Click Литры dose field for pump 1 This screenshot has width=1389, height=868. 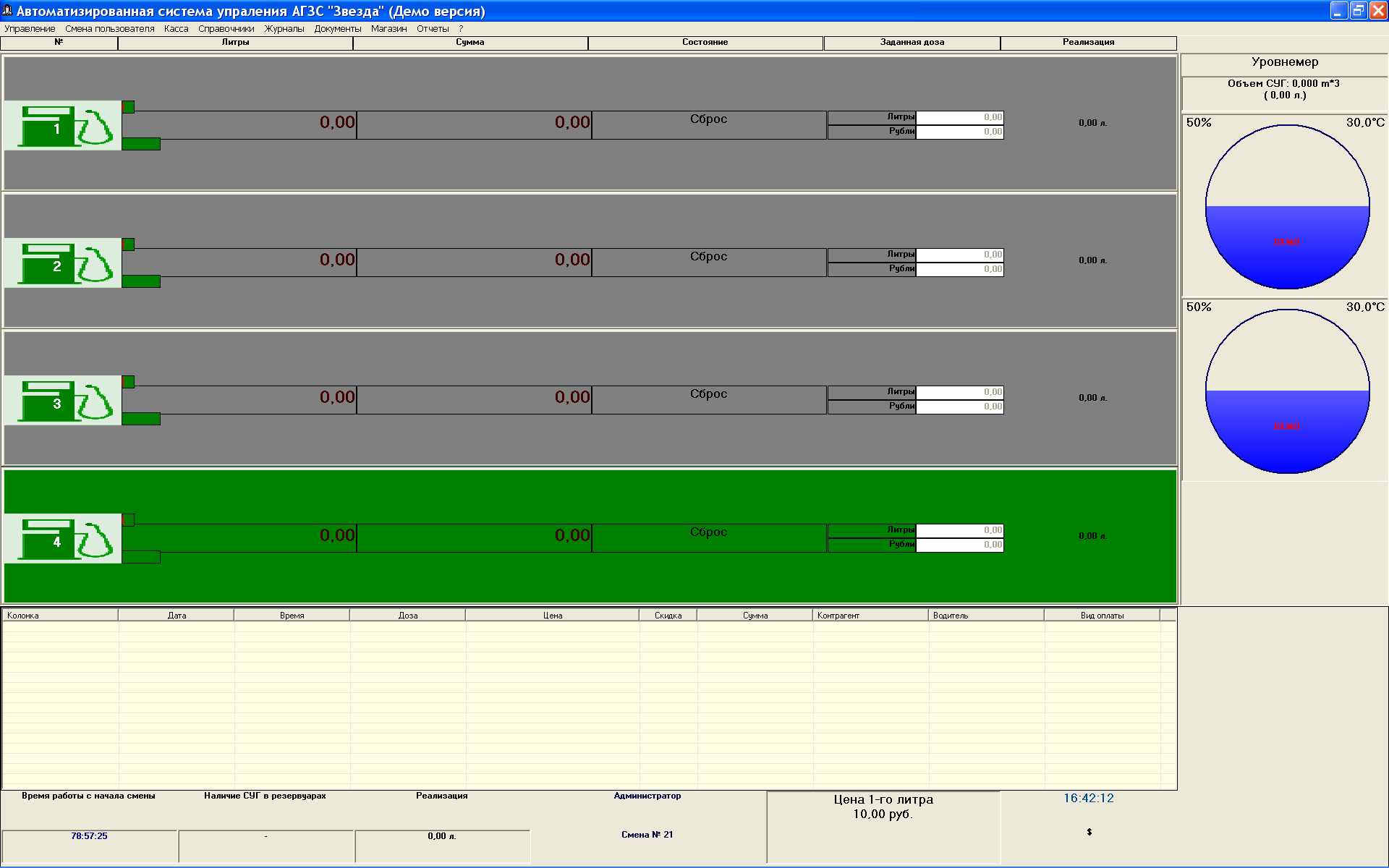pyautogui.click(x=959, y=117)
